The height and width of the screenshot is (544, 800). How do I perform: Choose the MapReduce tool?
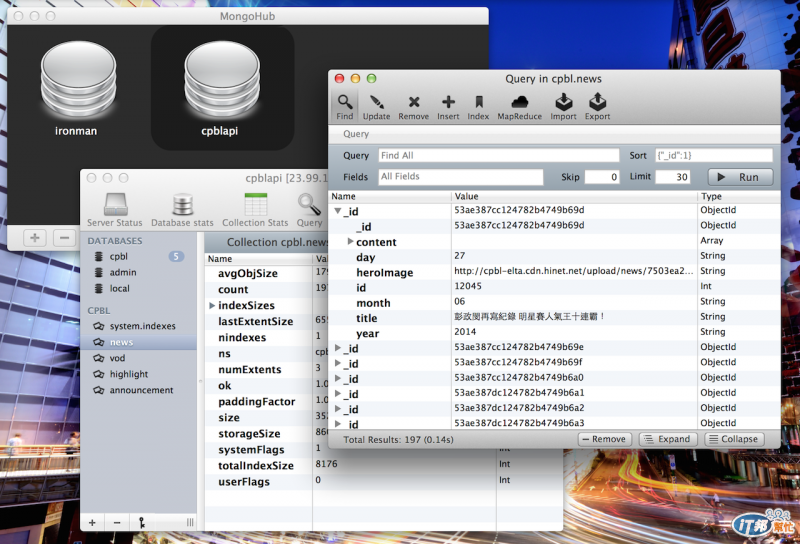pos(519,107)
